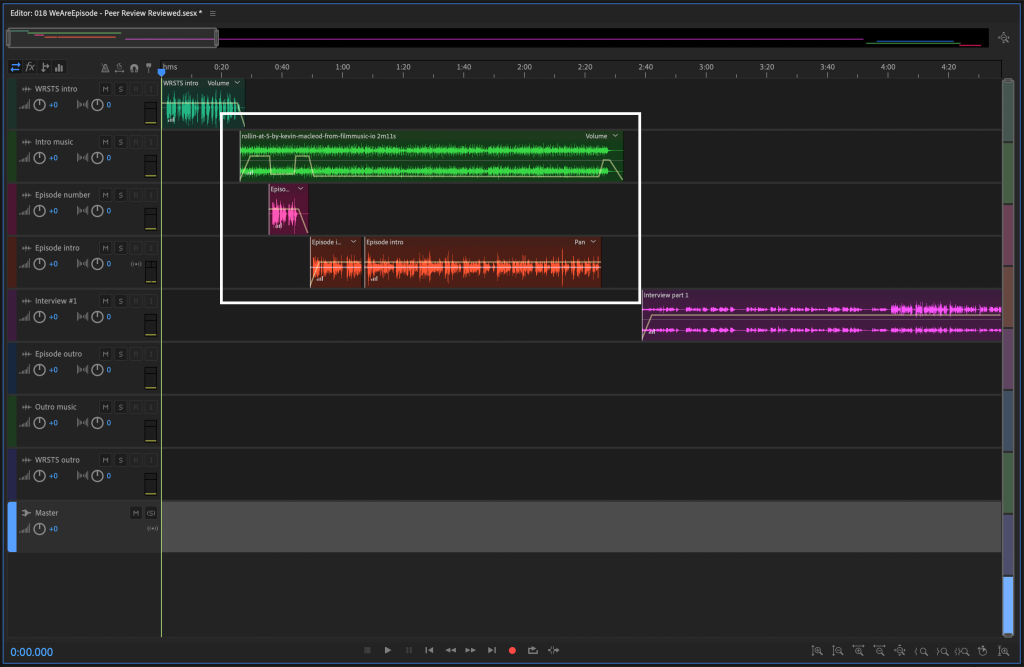Open the Editor panel menu icon
1024x667 pixels.
[213, 13]
